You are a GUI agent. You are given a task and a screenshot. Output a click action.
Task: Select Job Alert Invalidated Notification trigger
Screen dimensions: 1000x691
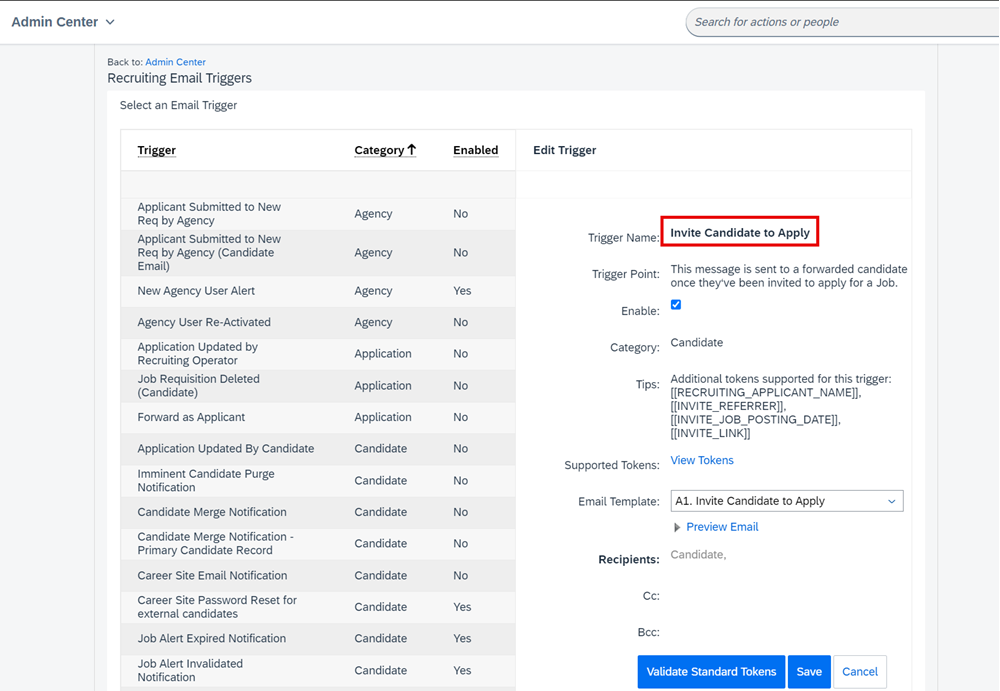(x=190, y=670)
